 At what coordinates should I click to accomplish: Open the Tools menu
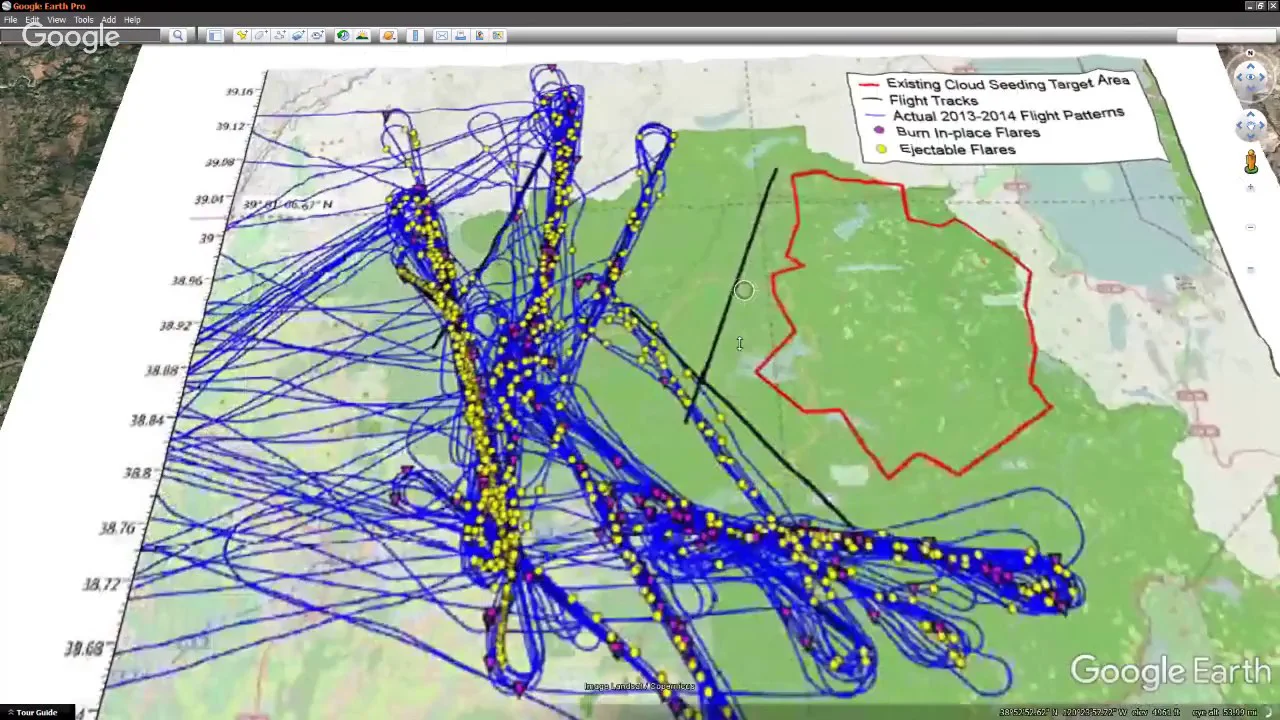pyautogui.click(x=83, y=20)
